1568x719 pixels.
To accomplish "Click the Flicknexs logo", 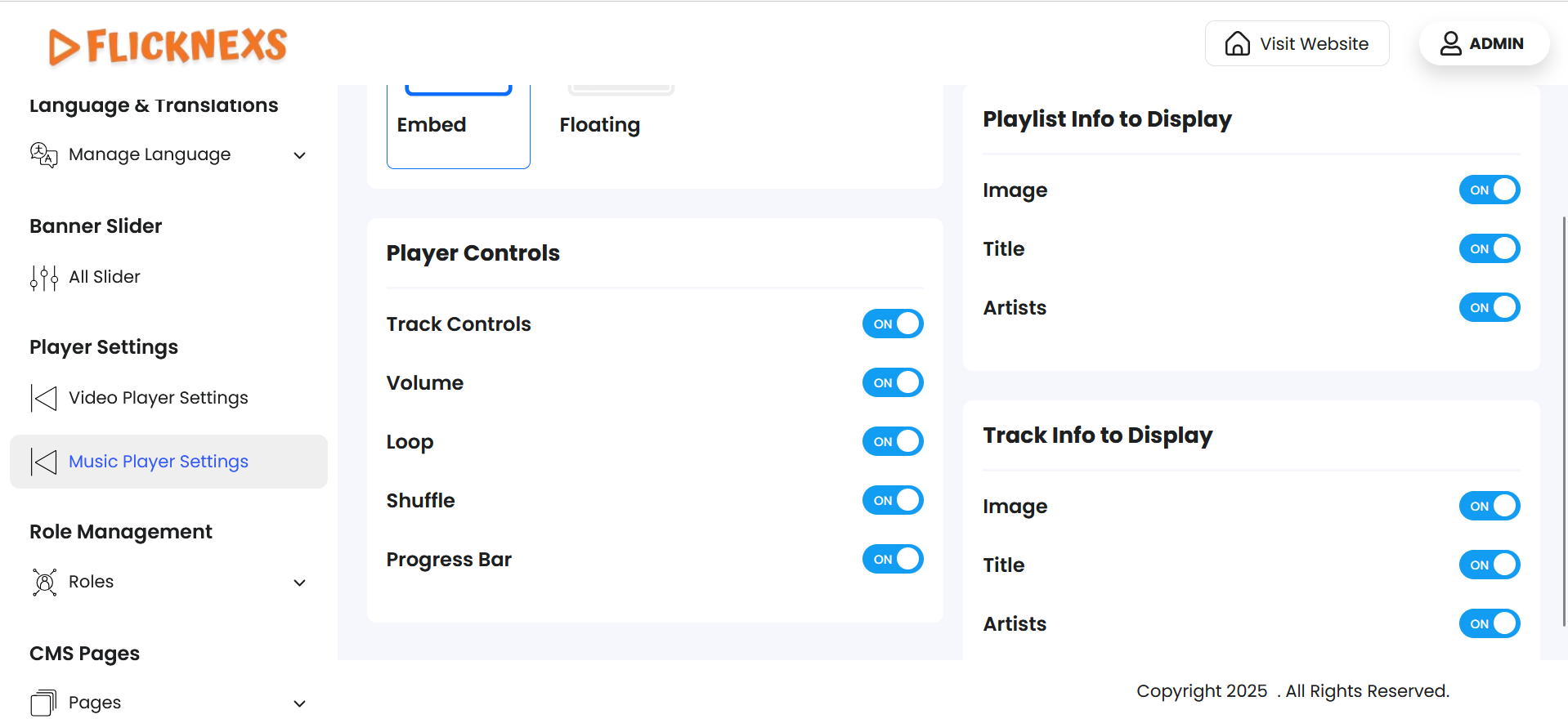I will [x=168, y=46].
